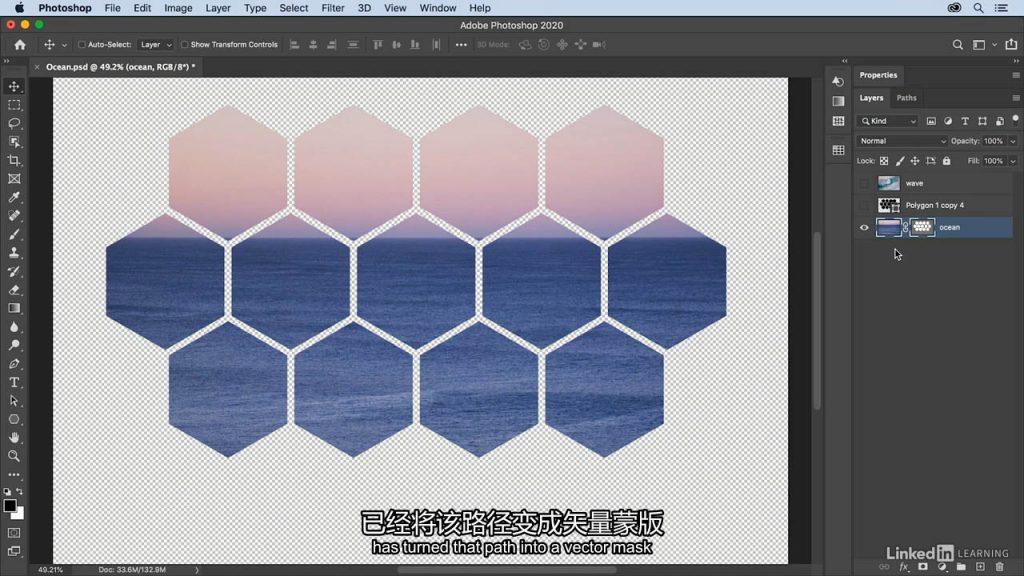
Task: Click the delete layer trash icon
Action: [999, 567]
